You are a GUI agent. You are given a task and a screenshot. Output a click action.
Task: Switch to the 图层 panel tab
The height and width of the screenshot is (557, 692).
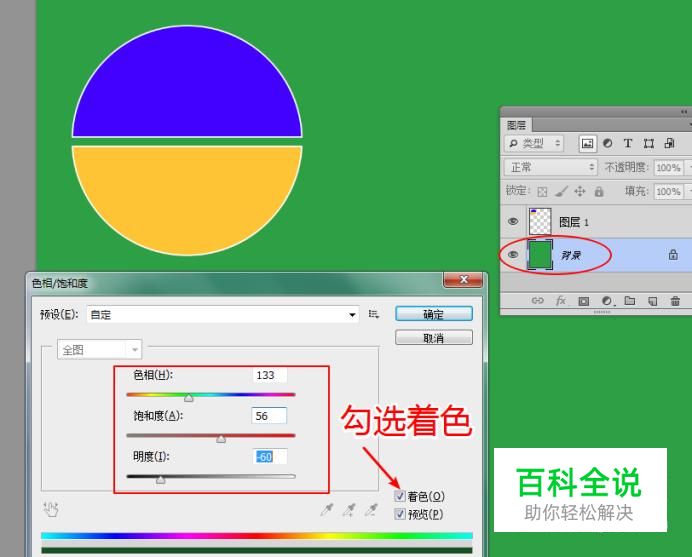click(516, 125)
